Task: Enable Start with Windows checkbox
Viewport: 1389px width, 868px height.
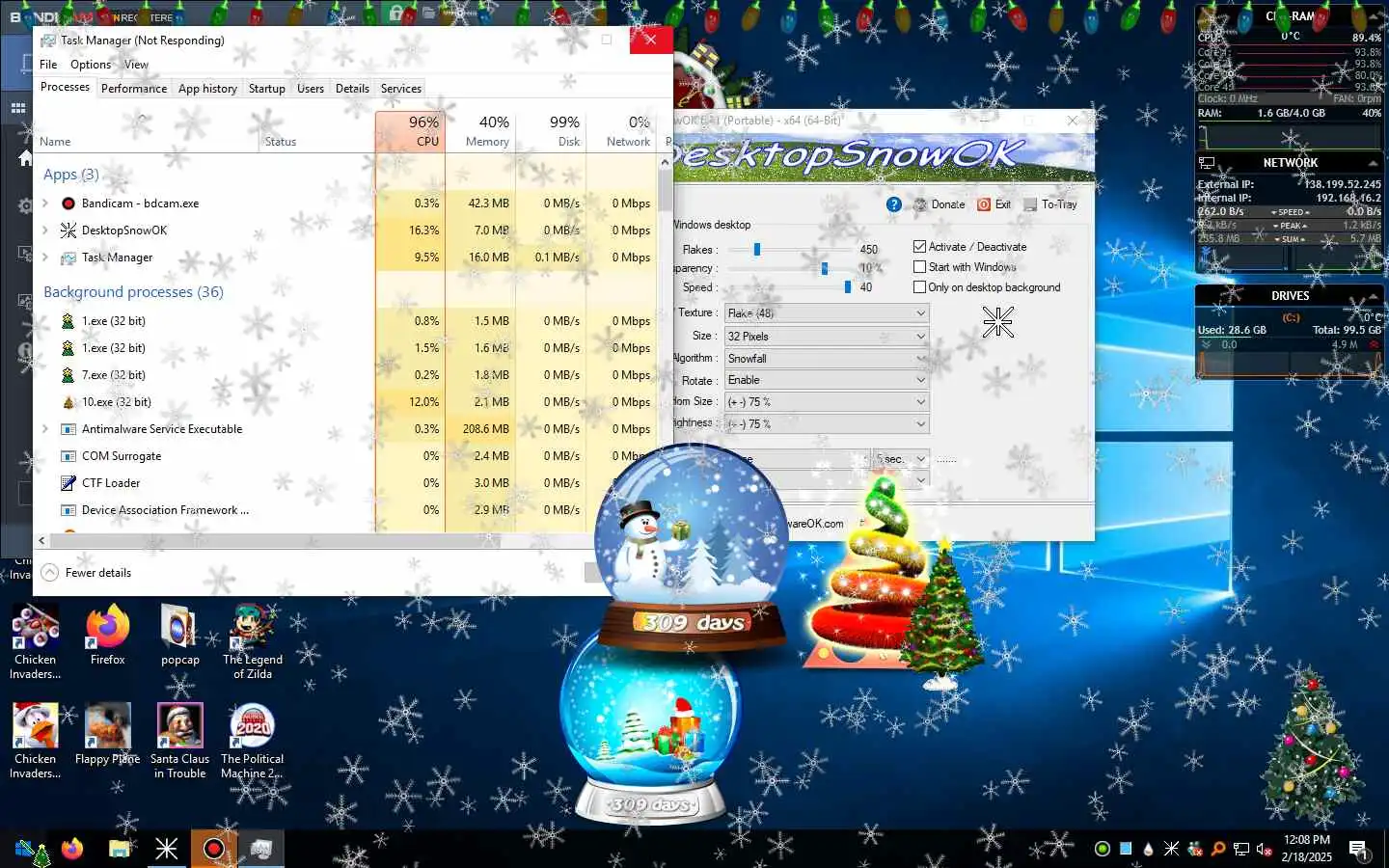Action: 919,267
